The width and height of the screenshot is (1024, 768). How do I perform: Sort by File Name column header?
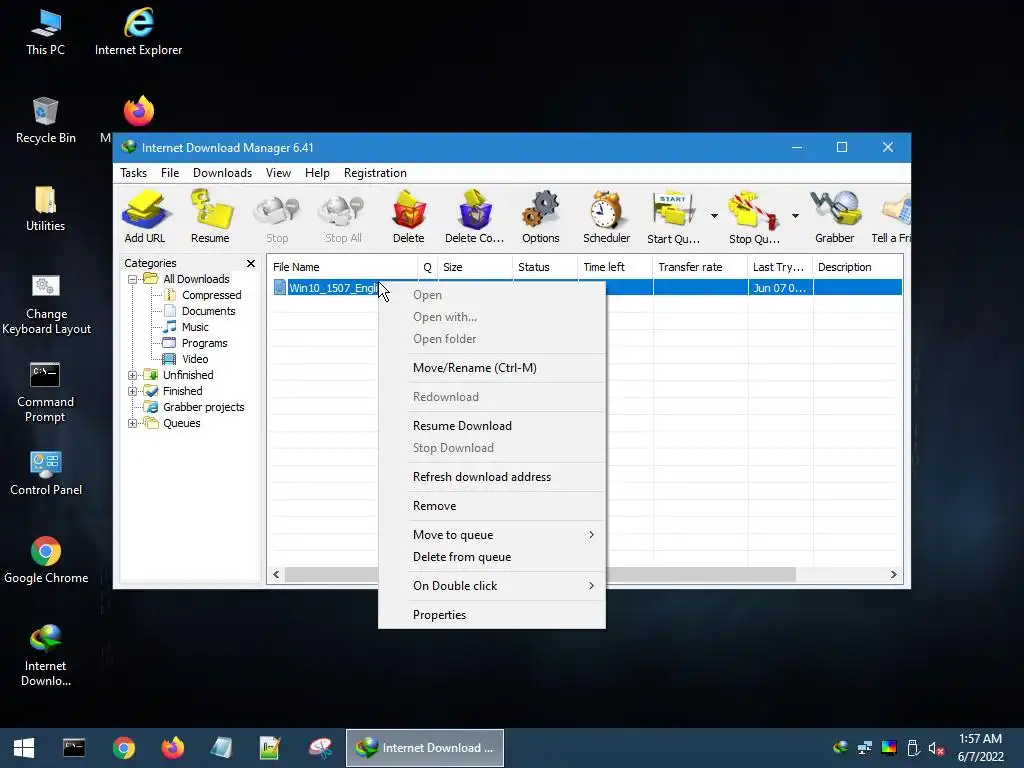click(343, 267)
